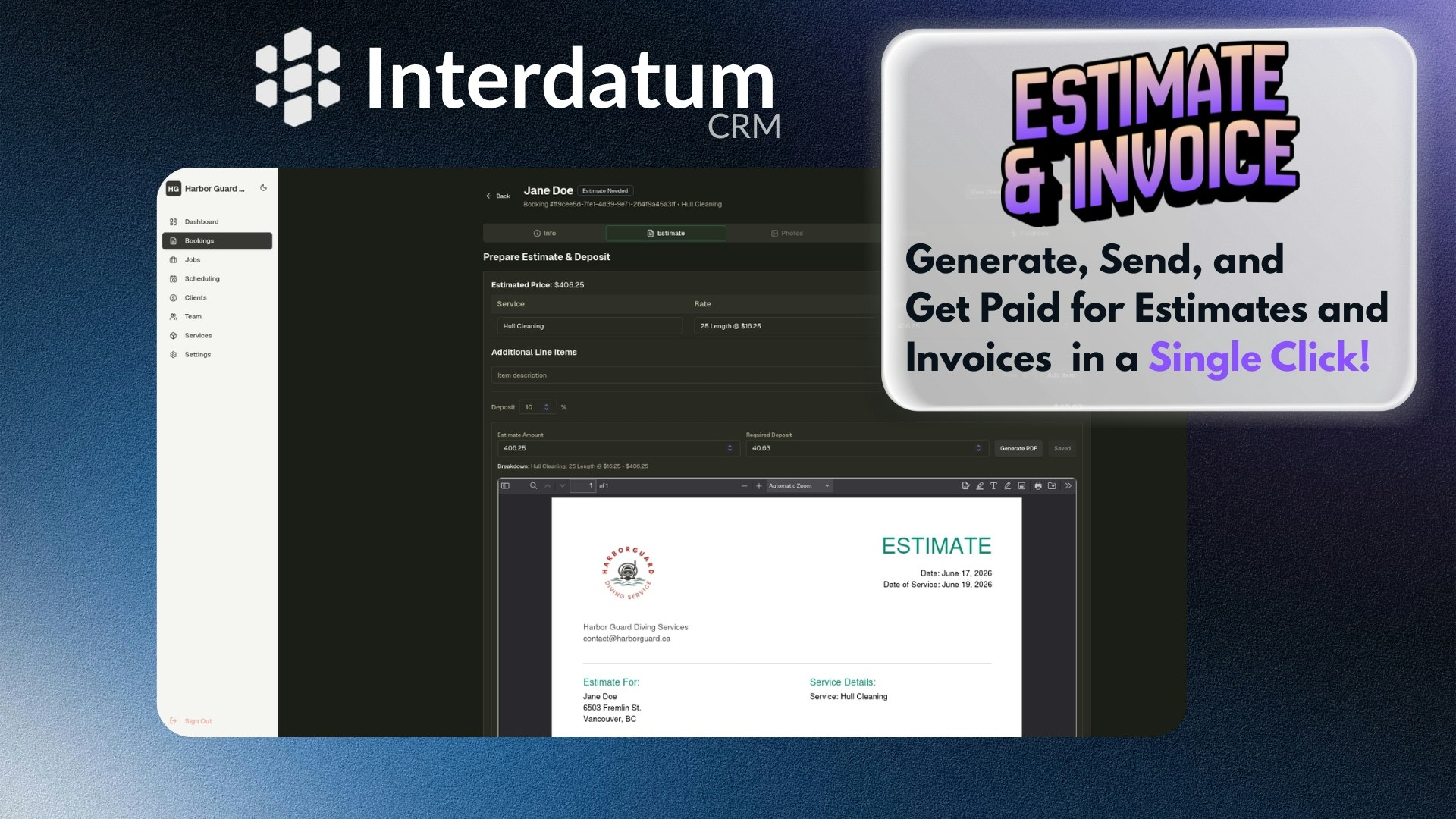Adjust the Deposit percent stepper arrows

tap(546, 407)
